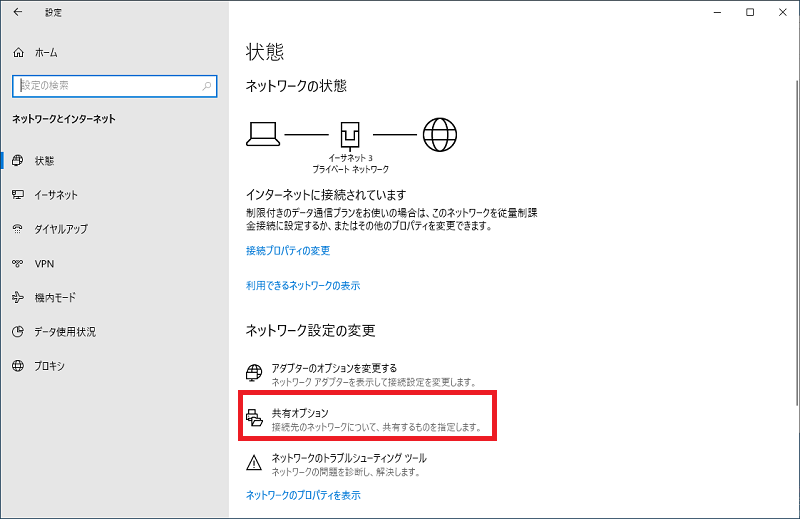
Task: Maximize the 設定 window
Action: [750, 12]
